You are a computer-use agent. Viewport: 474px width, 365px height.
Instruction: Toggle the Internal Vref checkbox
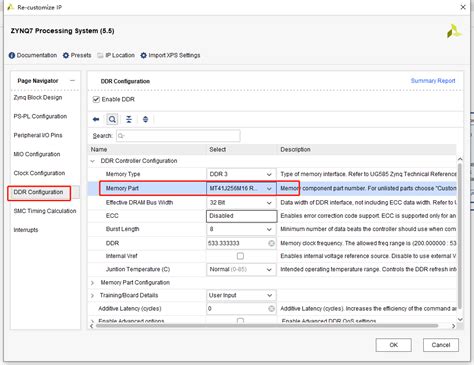coord(240,256)
